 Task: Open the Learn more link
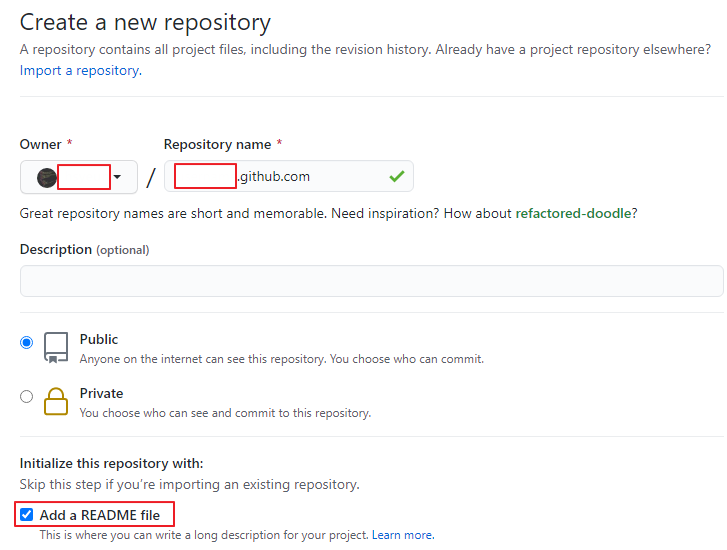point(402,535)
